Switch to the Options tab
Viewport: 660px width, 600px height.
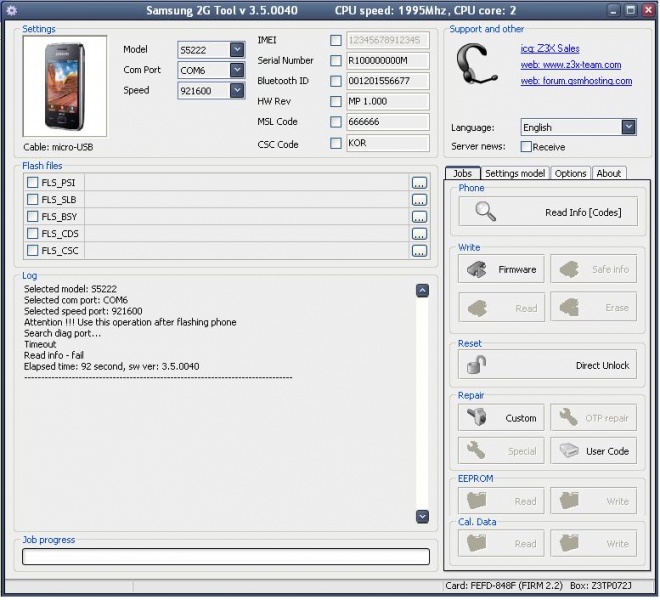click(x=570, y=173)
